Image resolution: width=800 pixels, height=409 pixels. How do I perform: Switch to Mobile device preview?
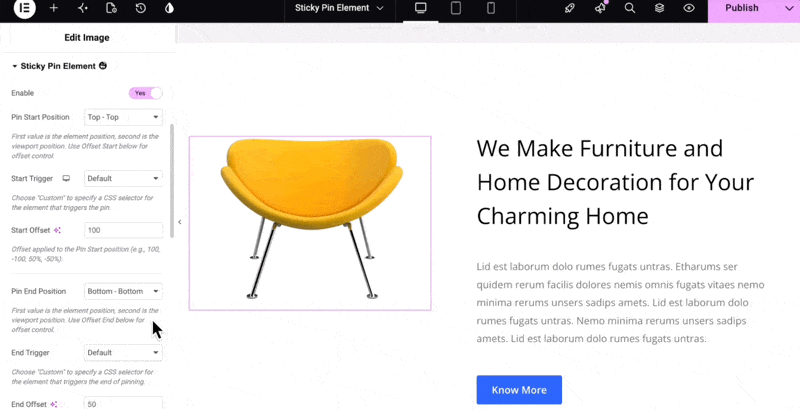(x=491, y=8)
